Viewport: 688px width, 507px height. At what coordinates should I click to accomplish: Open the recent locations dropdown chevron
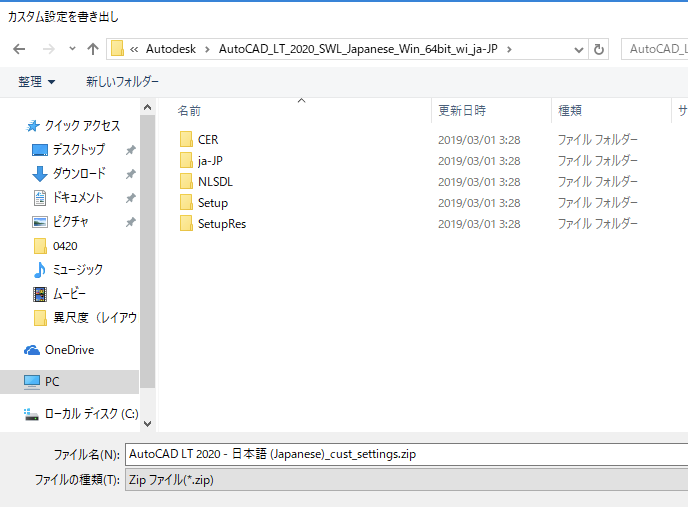[72, 49]
